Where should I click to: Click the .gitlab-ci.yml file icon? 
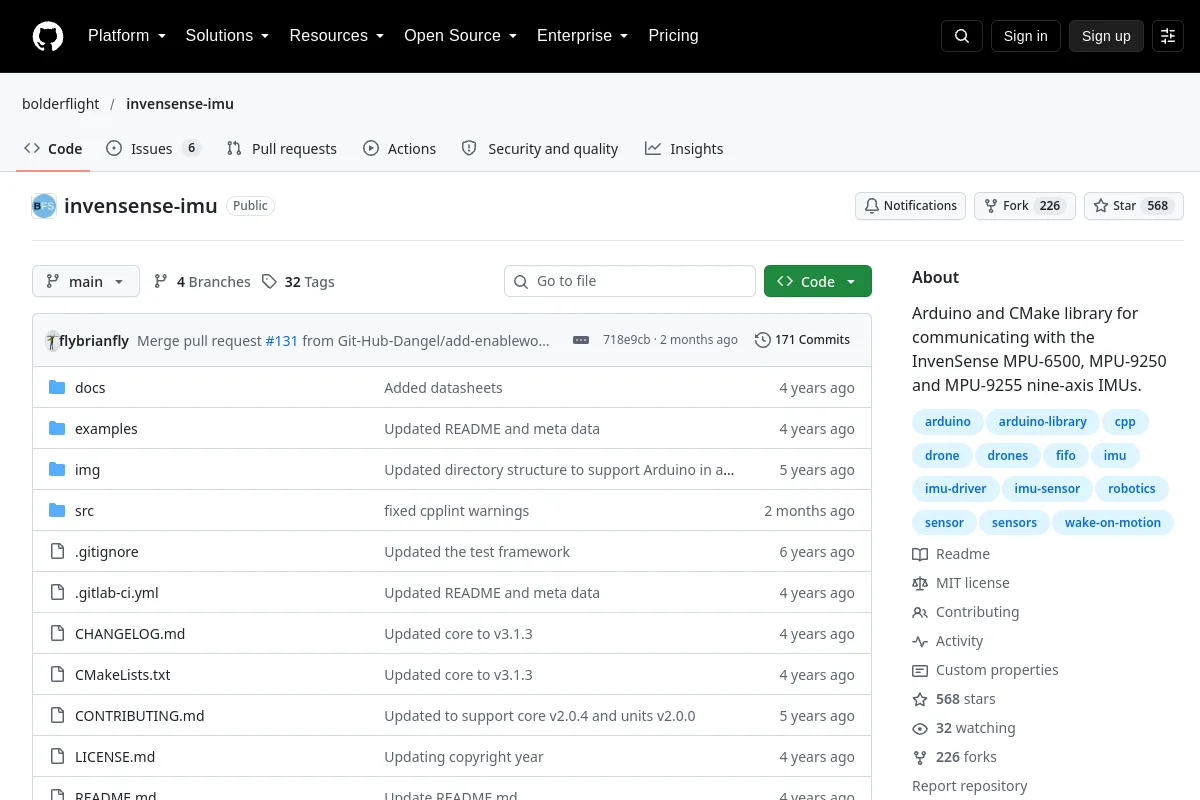point(57,593)
